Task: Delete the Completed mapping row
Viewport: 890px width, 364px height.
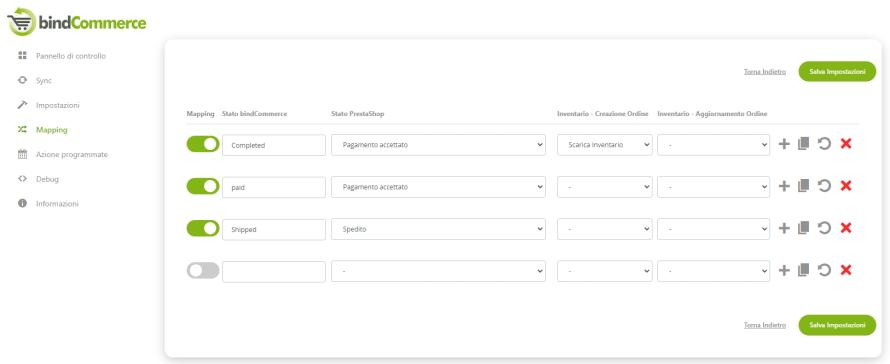Action: click(846, 144)
